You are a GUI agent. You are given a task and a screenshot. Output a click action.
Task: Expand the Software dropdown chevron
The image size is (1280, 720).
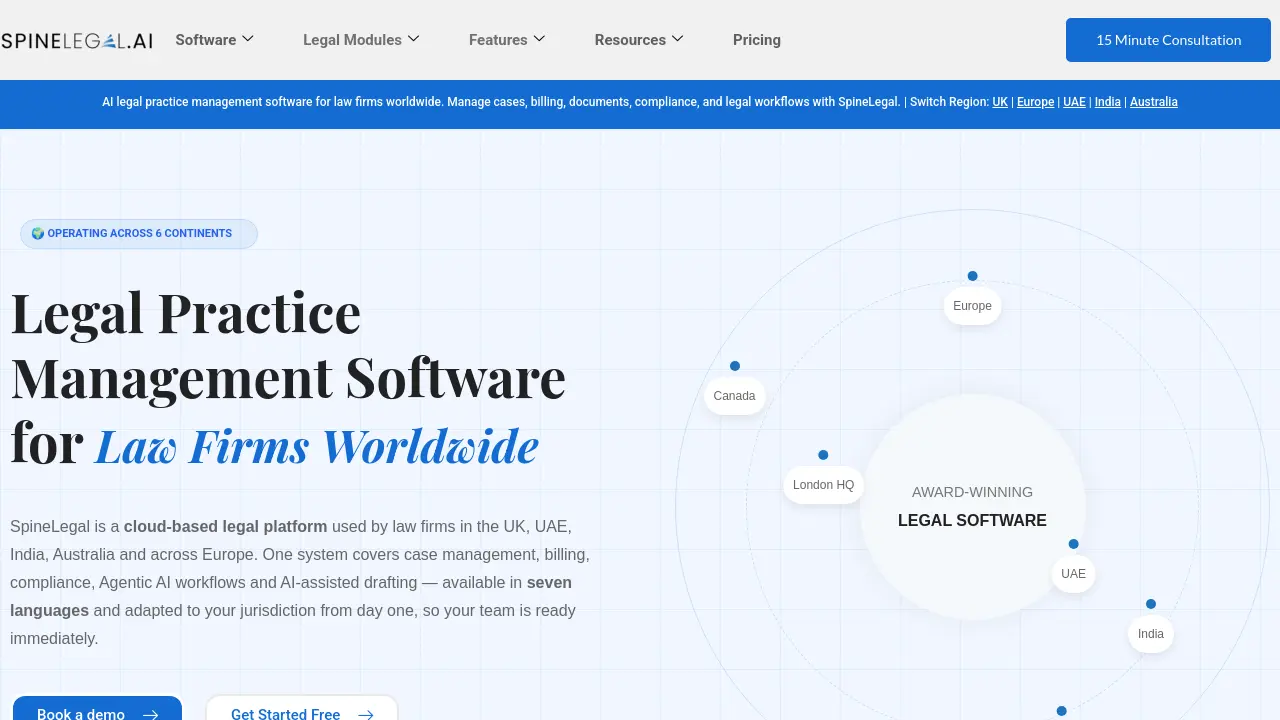248,39
